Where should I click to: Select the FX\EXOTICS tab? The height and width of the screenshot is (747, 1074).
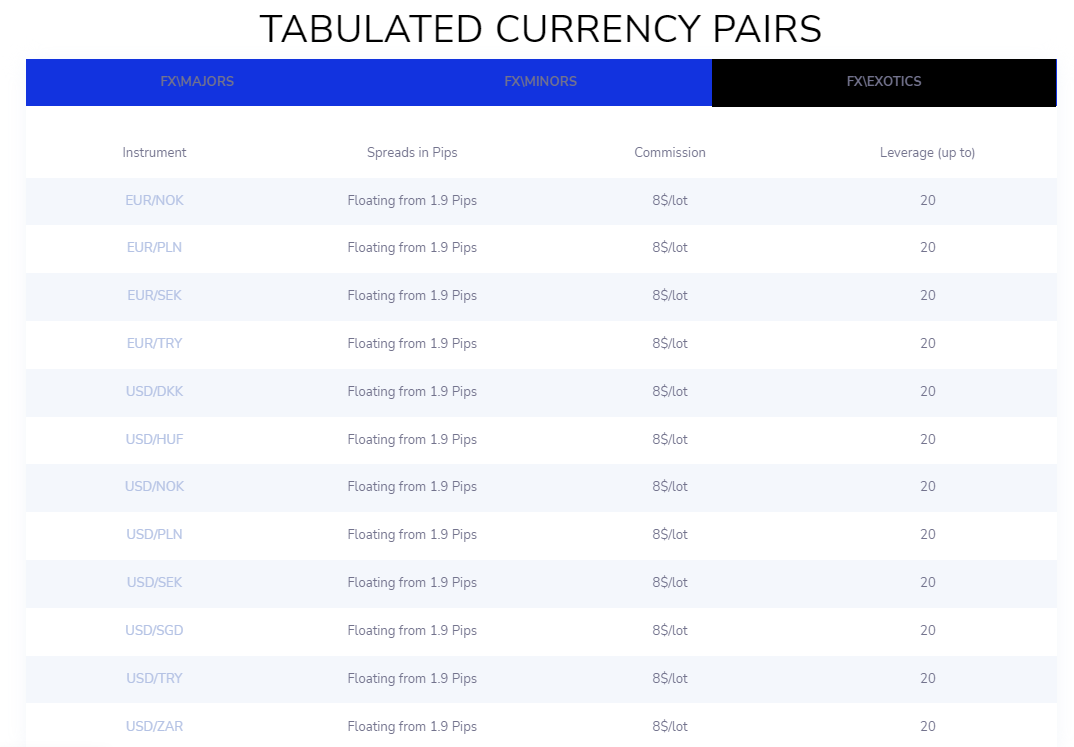click(x=884, y=82)
